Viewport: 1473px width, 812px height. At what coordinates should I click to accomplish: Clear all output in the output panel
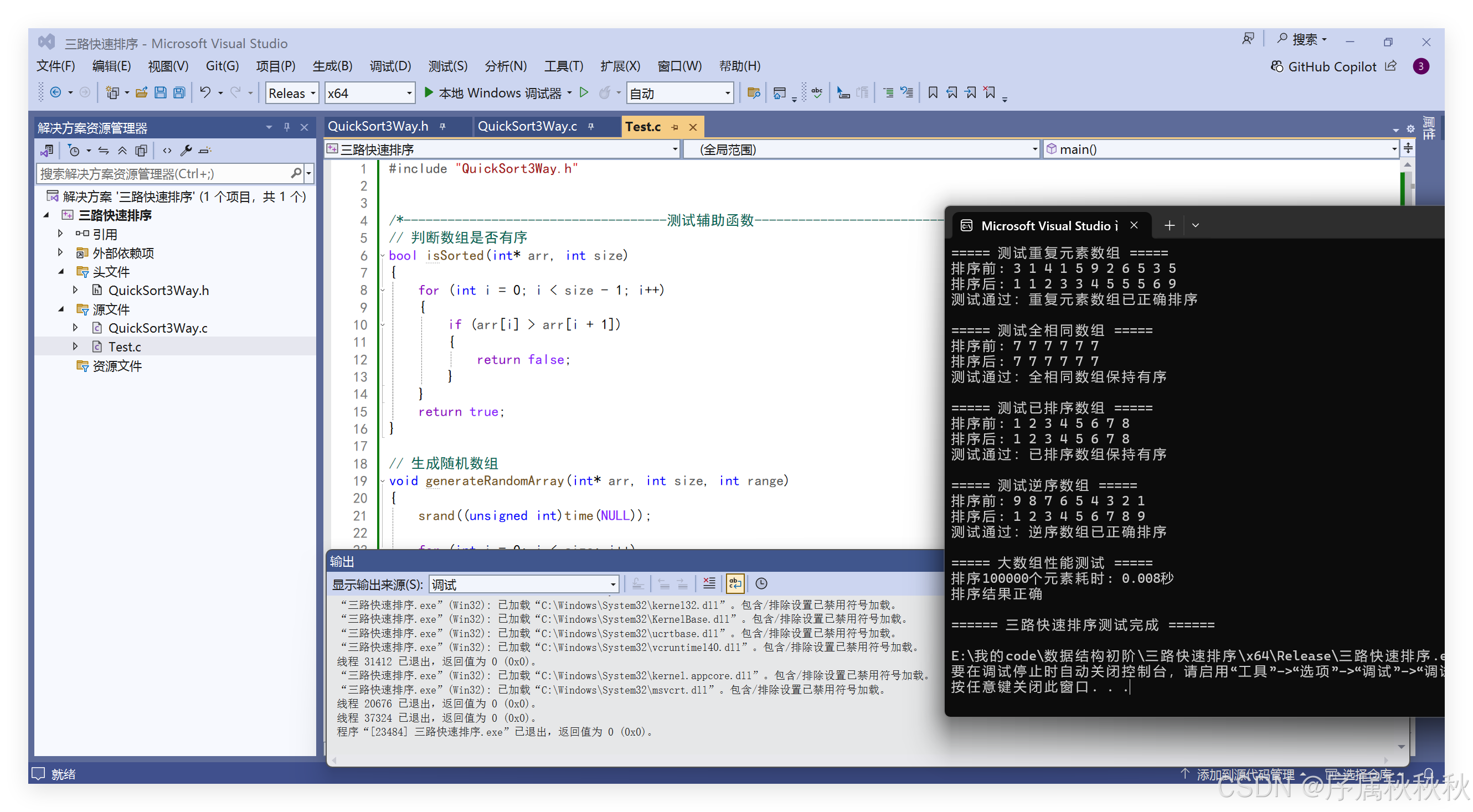(708, 583)
